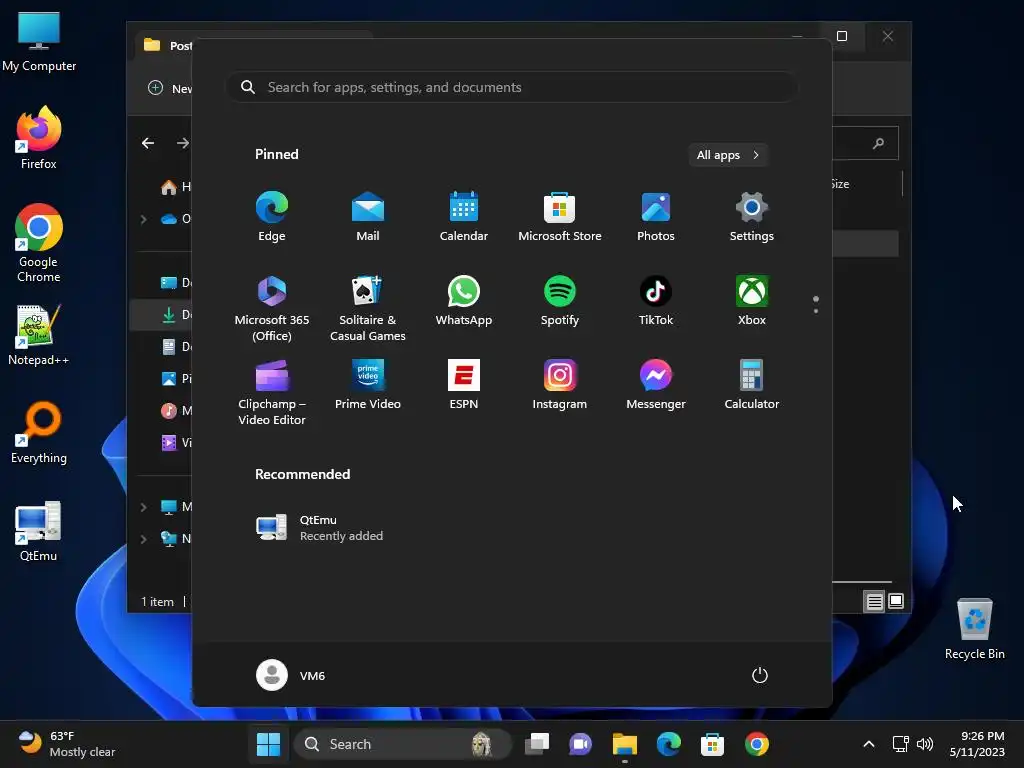Screen dimensions: 1024x768
Task: Open WhatsApp
Action: point(464,300)
